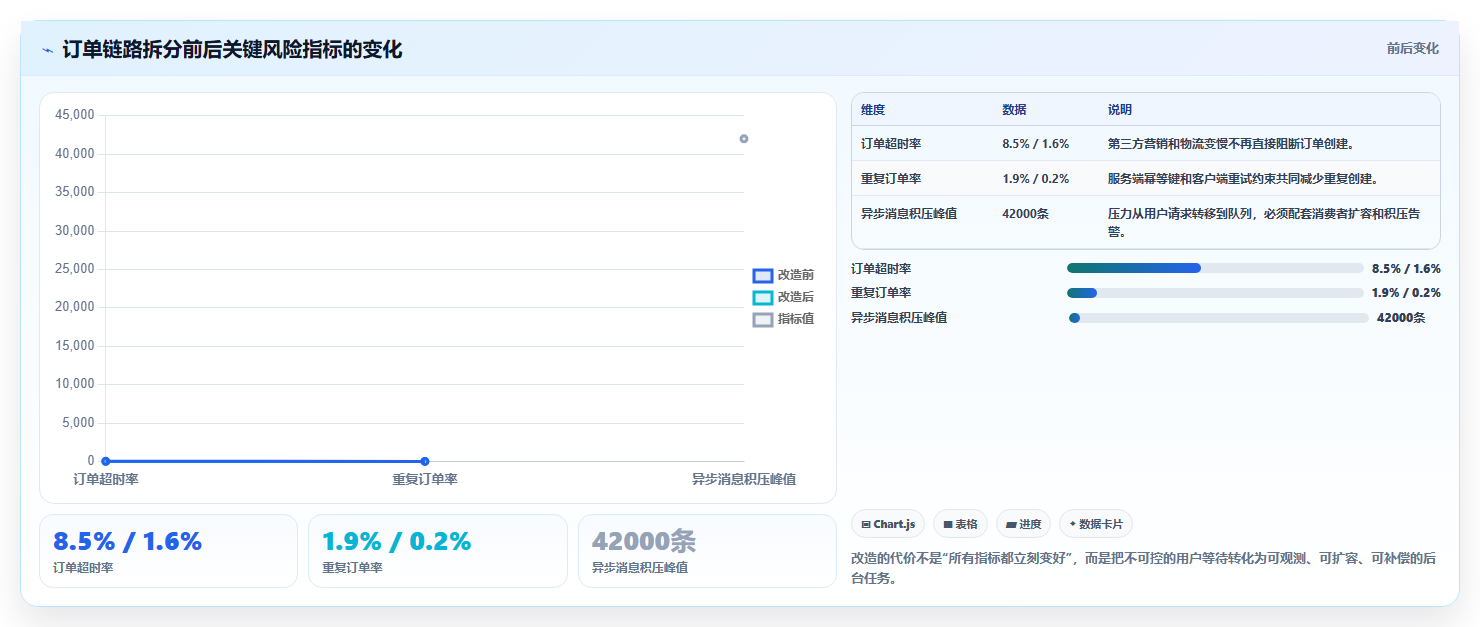
Task: Open the 8.5% / 1.6% data card
Action: [x=168, y=551]
